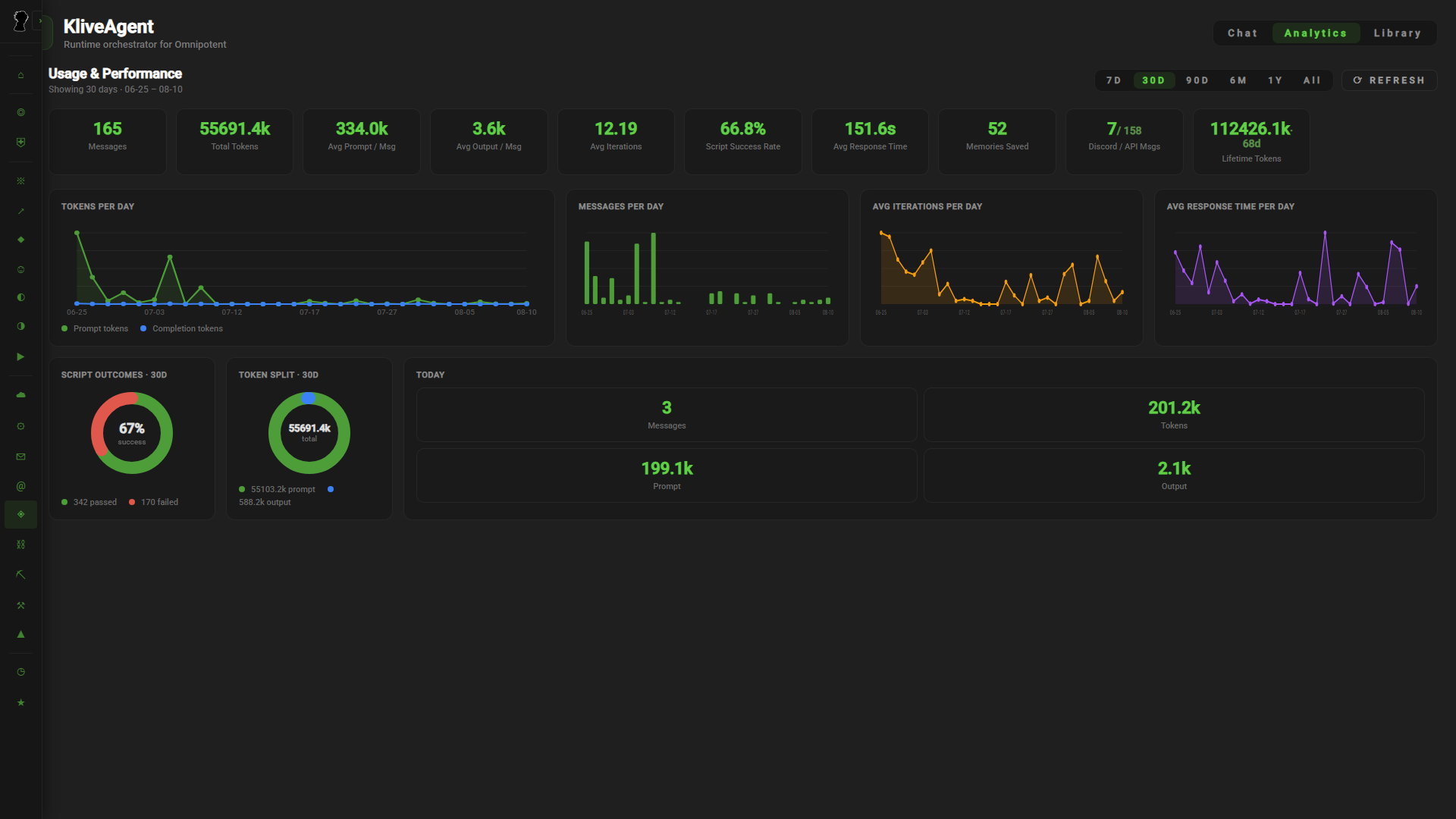Select the Analytics tab
The image size is (1456, 819).
click(1315, 33)
